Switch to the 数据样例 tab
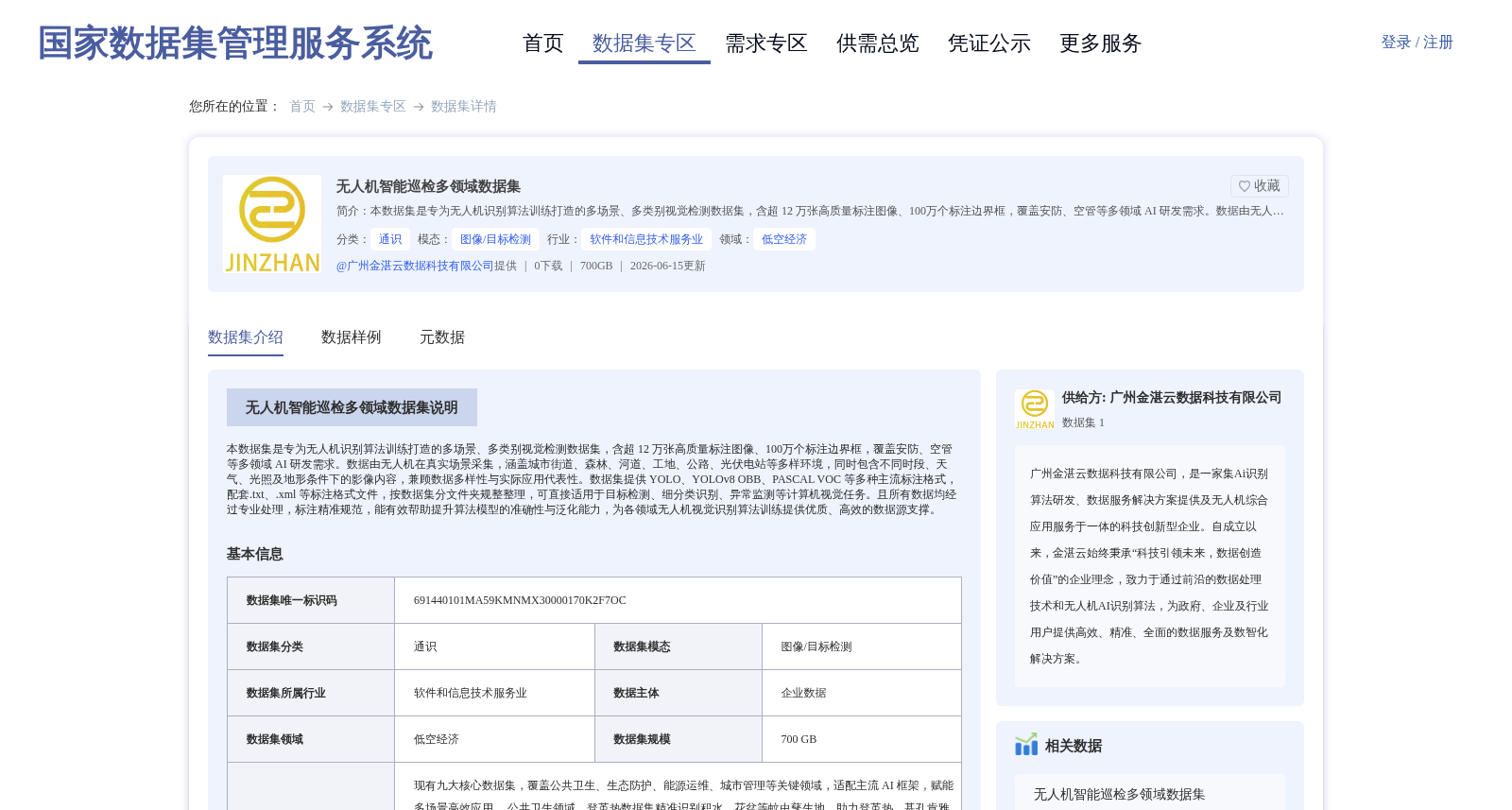 pyautogui.click(x=352, y=337)
